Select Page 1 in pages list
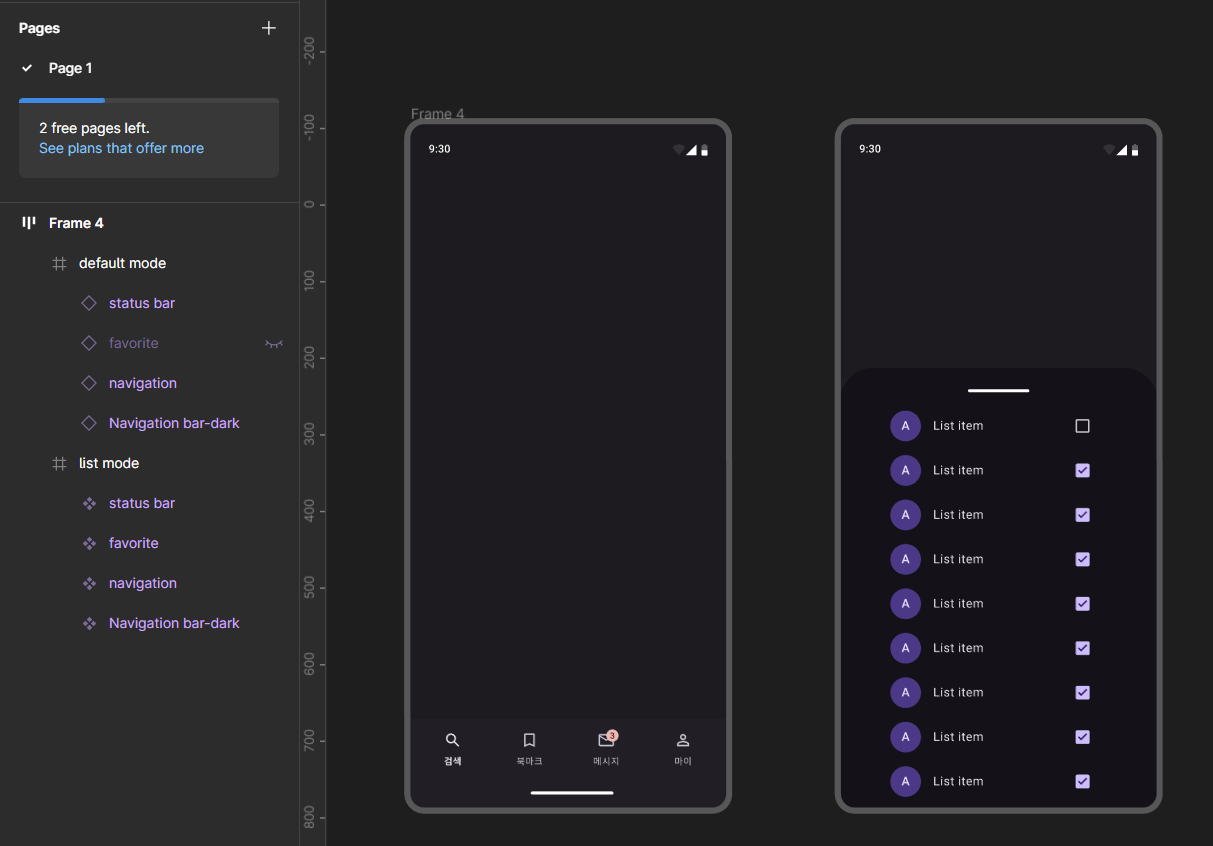The height and width of the screenshot is (846, 1213). click(x=70, y=68)
